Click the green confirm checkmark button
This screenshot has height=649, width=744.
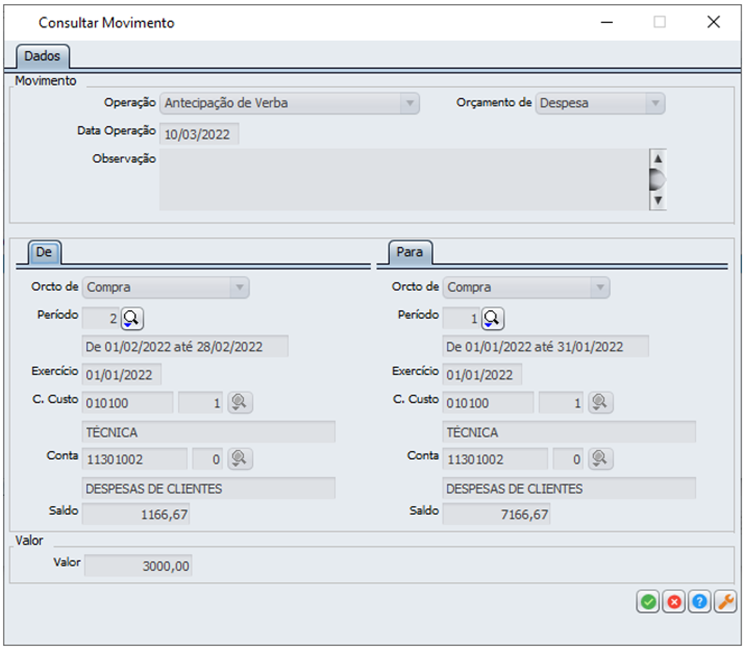point(648,601)
